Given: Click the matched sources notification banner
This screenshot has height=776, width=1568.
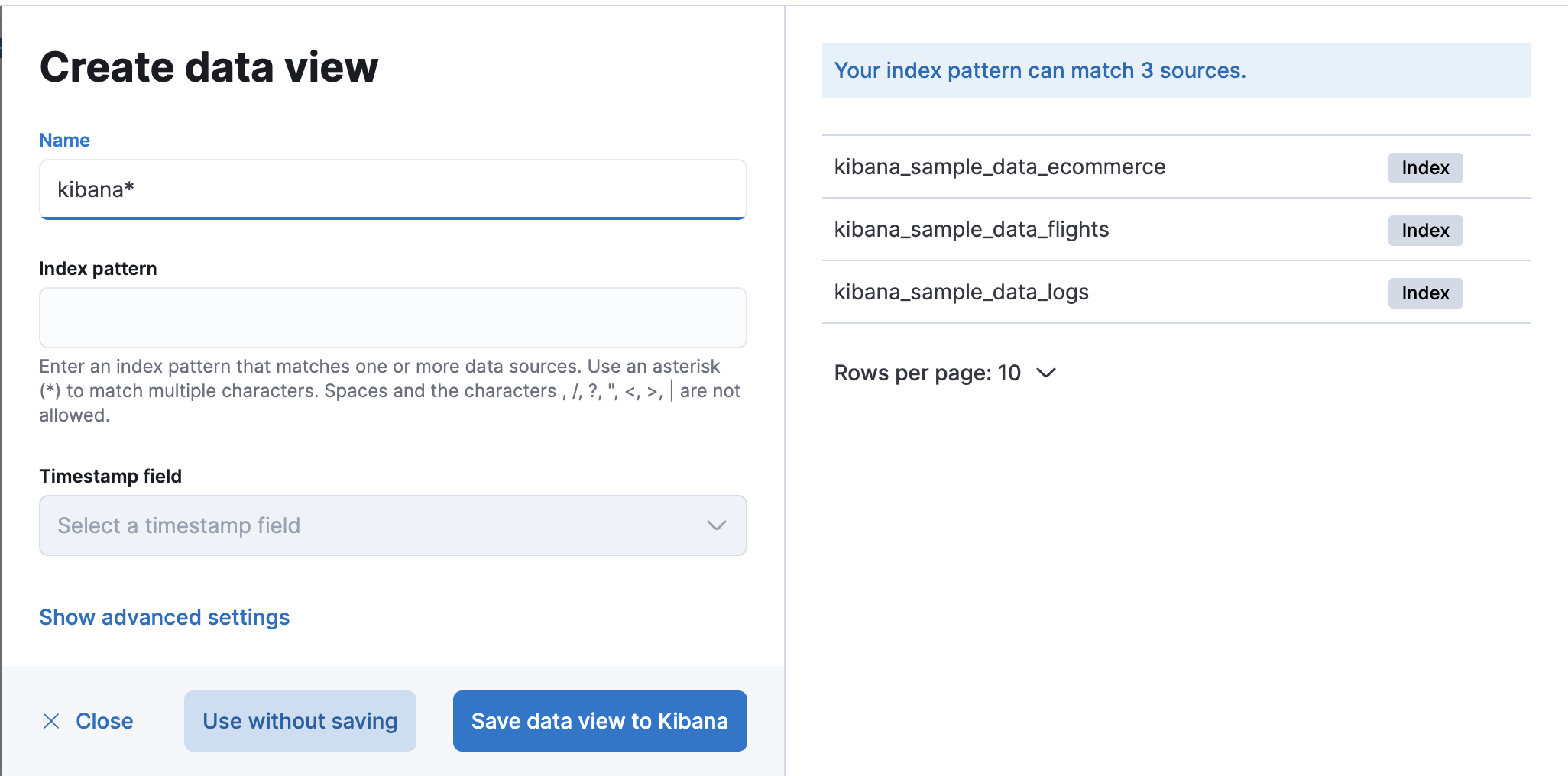Looking at the screenshot, I should [1175, 70].
